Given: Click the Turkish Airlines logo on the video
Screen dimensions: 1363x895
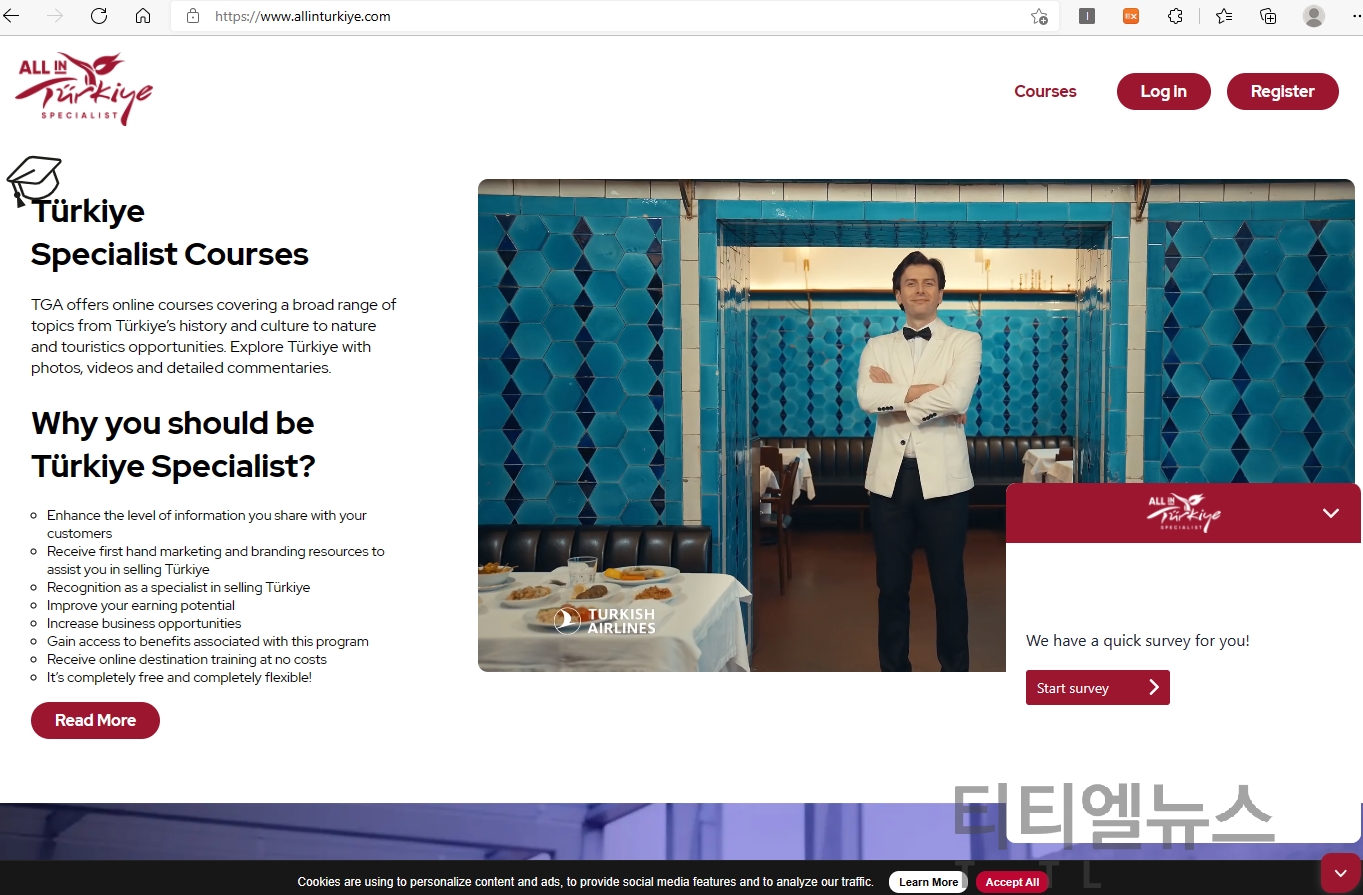Looking at the screenshot, I should tap(605, 620).
